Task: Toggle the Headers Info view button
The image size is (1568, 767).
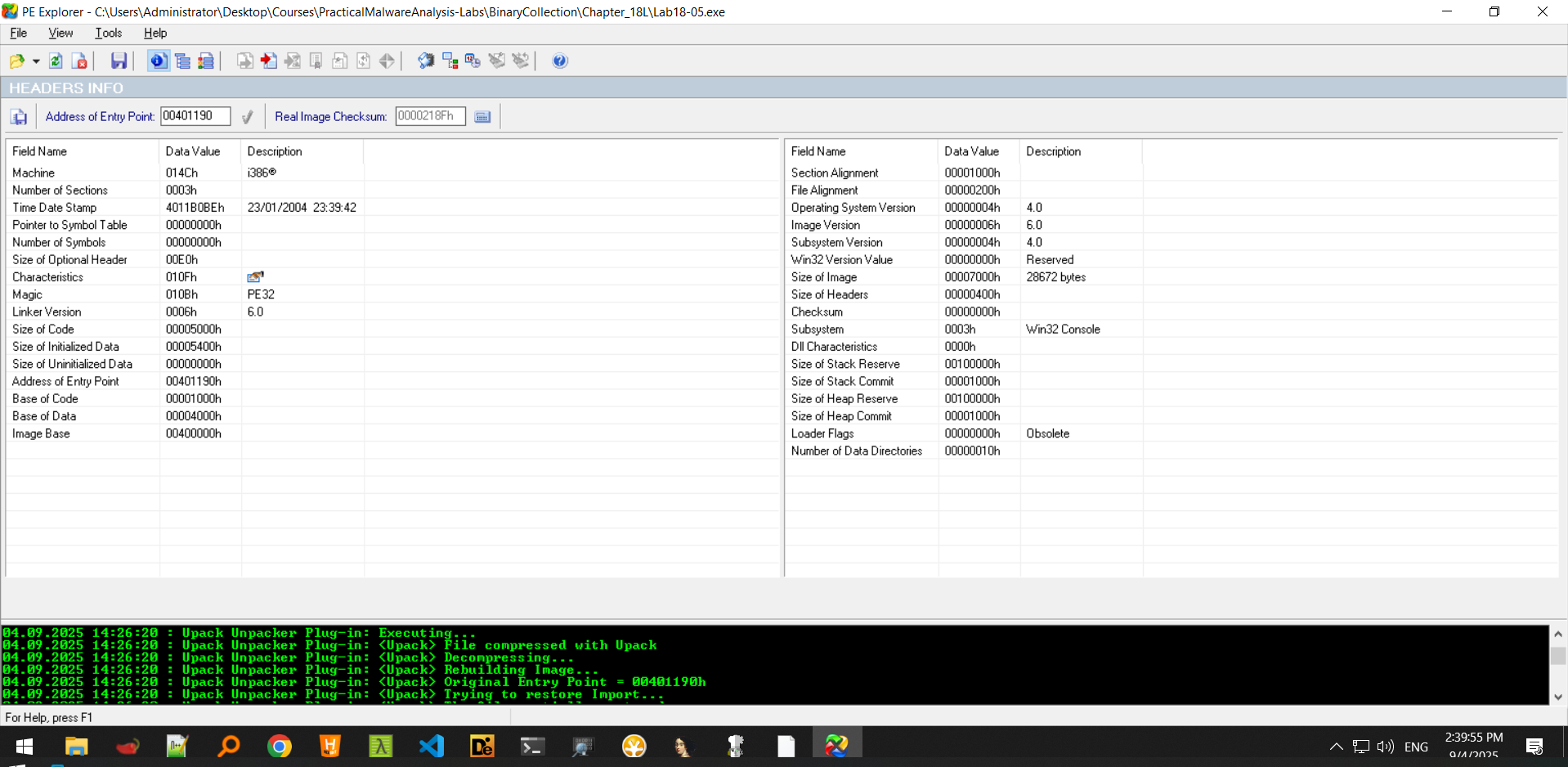Action: click(x=158, y=61)
